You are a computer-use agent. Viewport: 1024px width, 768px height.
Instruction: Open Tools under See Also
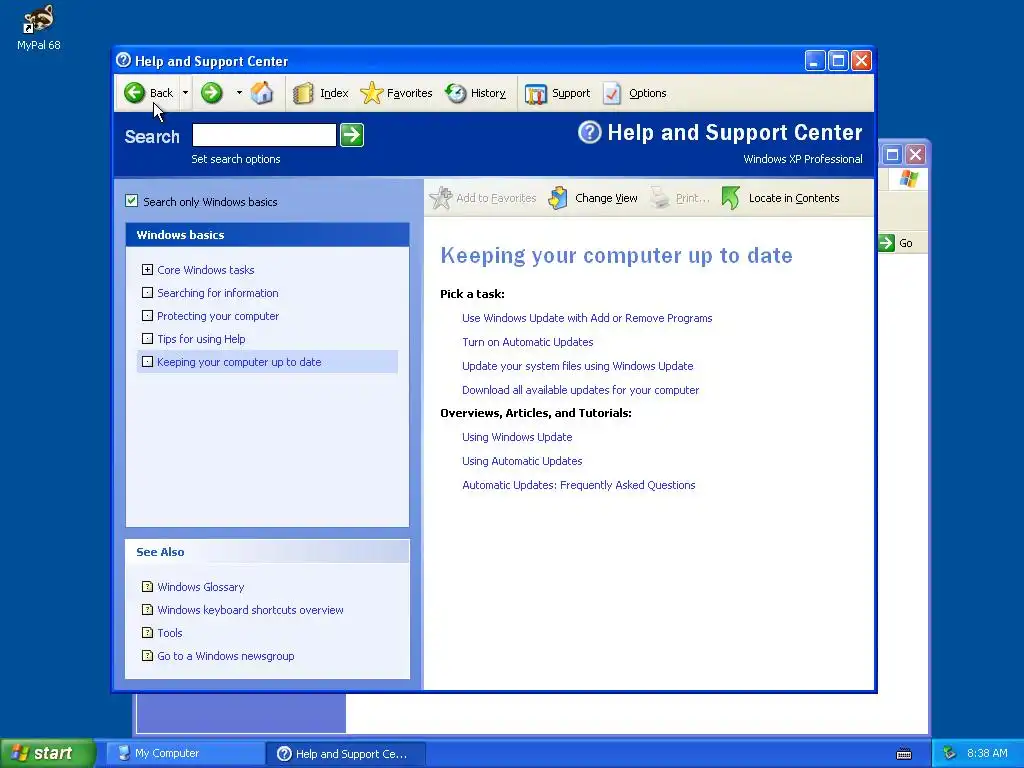coord(170,633)
